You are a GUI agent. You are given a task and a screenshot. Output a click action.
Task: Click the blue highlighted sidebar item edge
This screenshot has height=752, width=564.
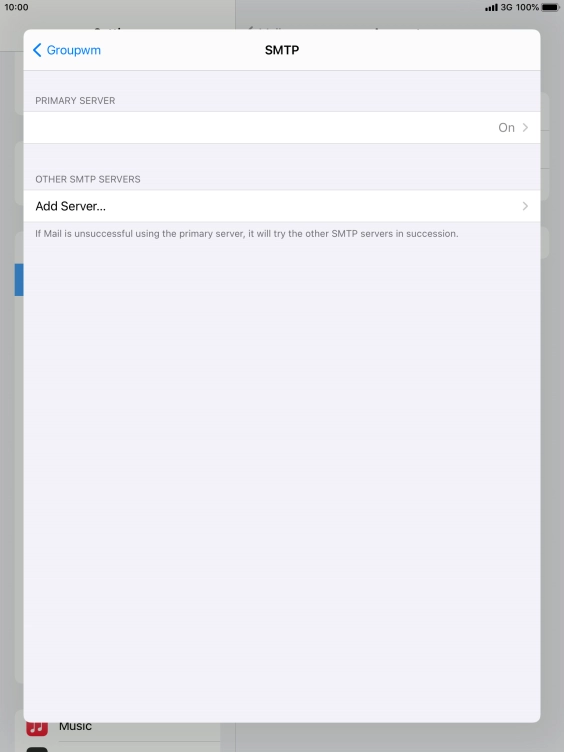click(x=19, y=280)
